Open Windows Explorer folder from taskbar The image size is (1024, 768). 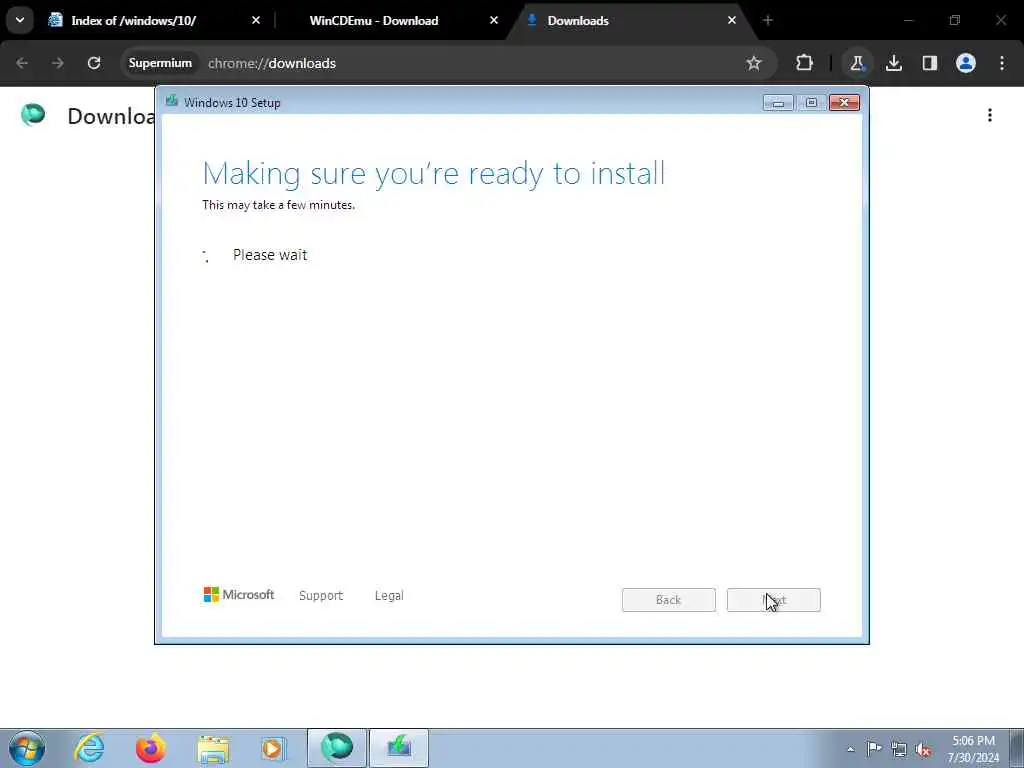pos(213,748)
